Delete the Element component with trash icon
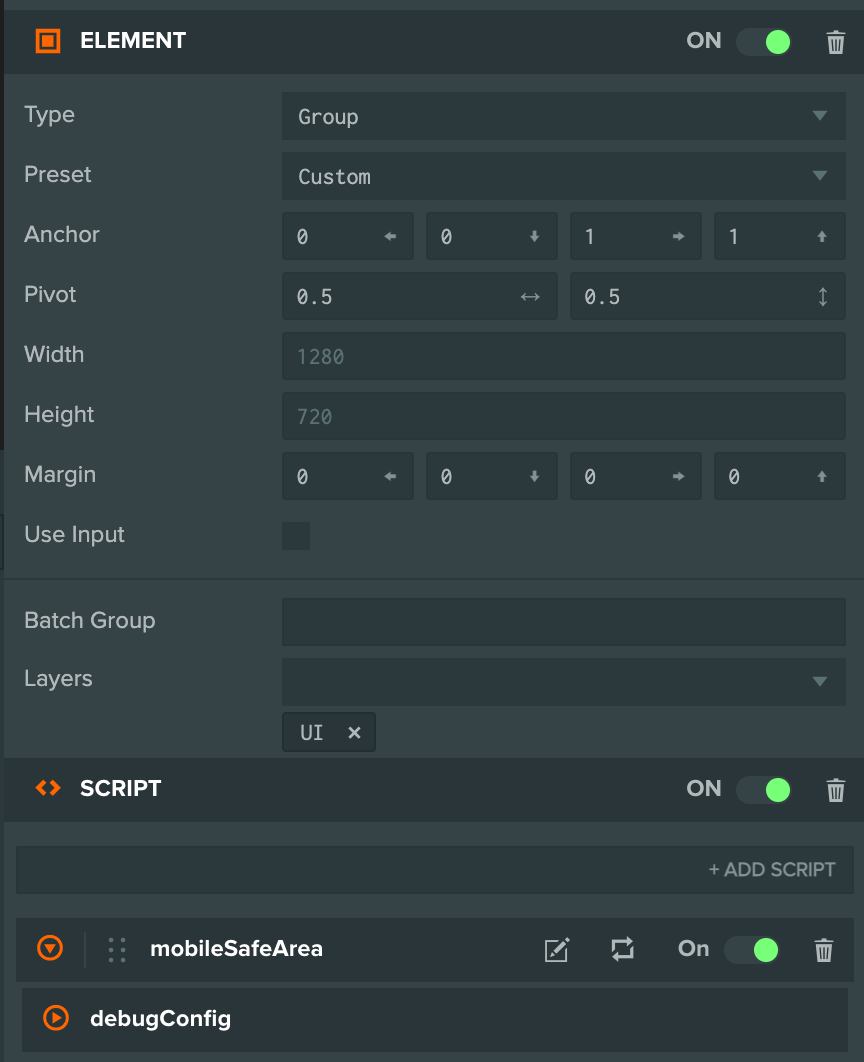The height and width of the screenshot is (1062, 864). click(836, 42)
